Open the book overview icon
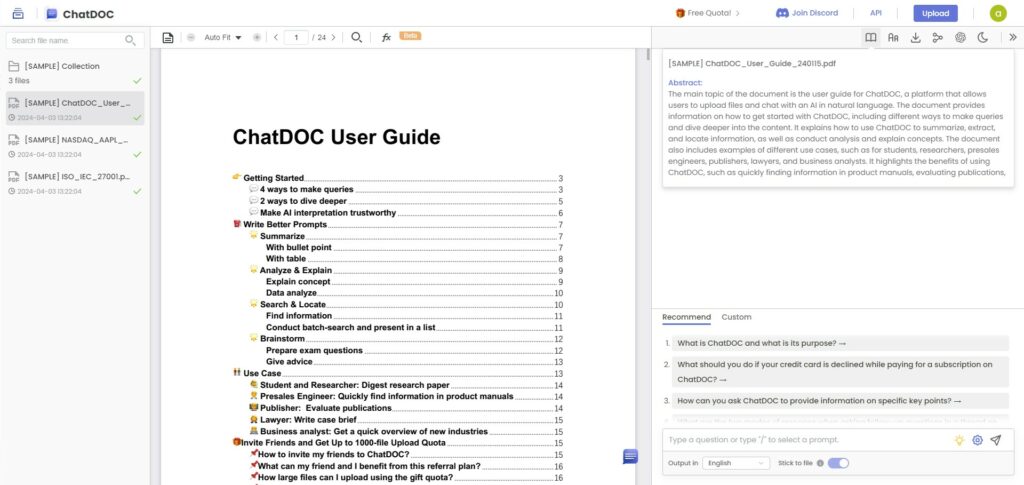Screen dimensions: 1024x485 (871, 38)
